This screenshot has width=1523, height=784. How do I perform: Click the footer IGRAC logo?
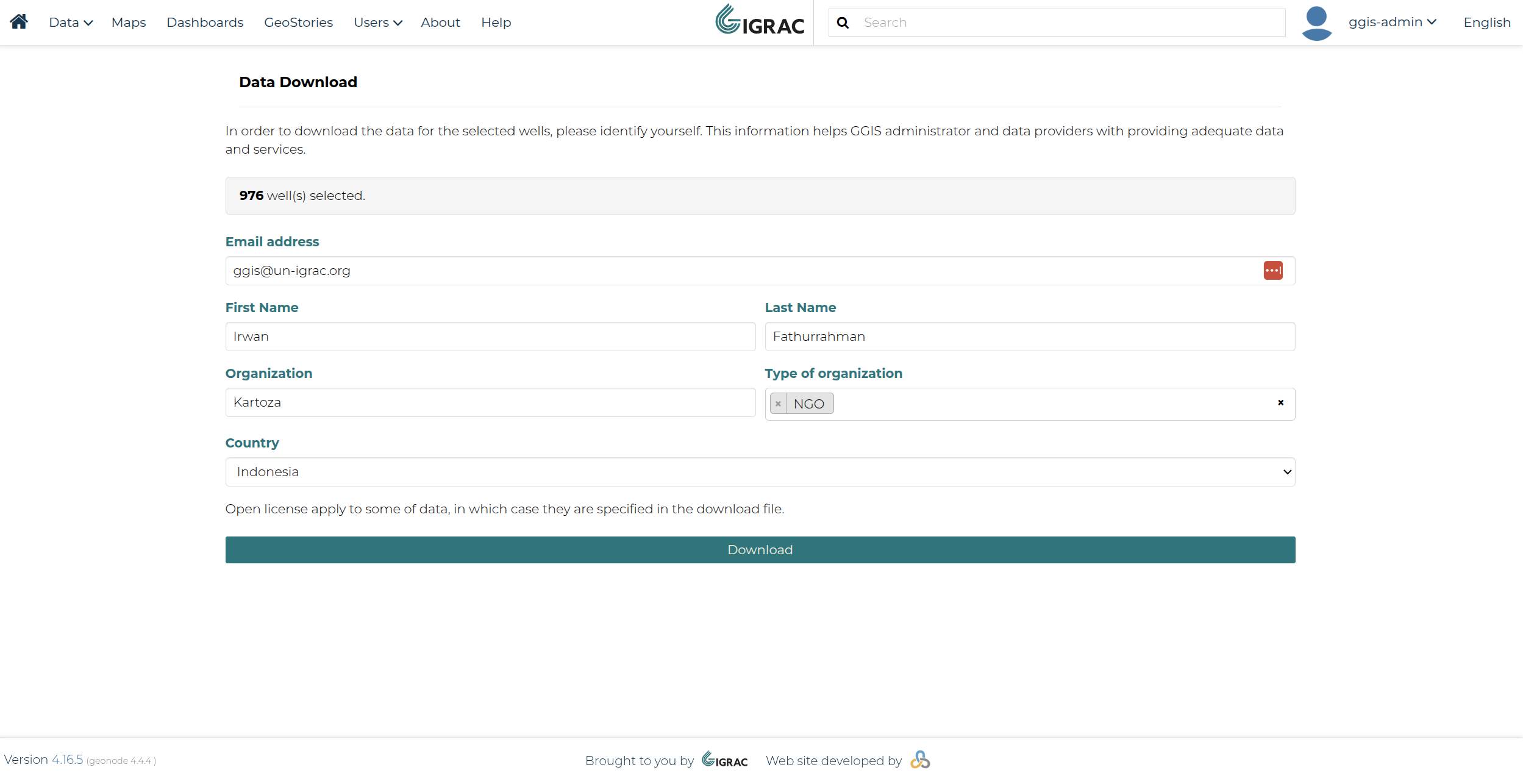pos(724,760)
